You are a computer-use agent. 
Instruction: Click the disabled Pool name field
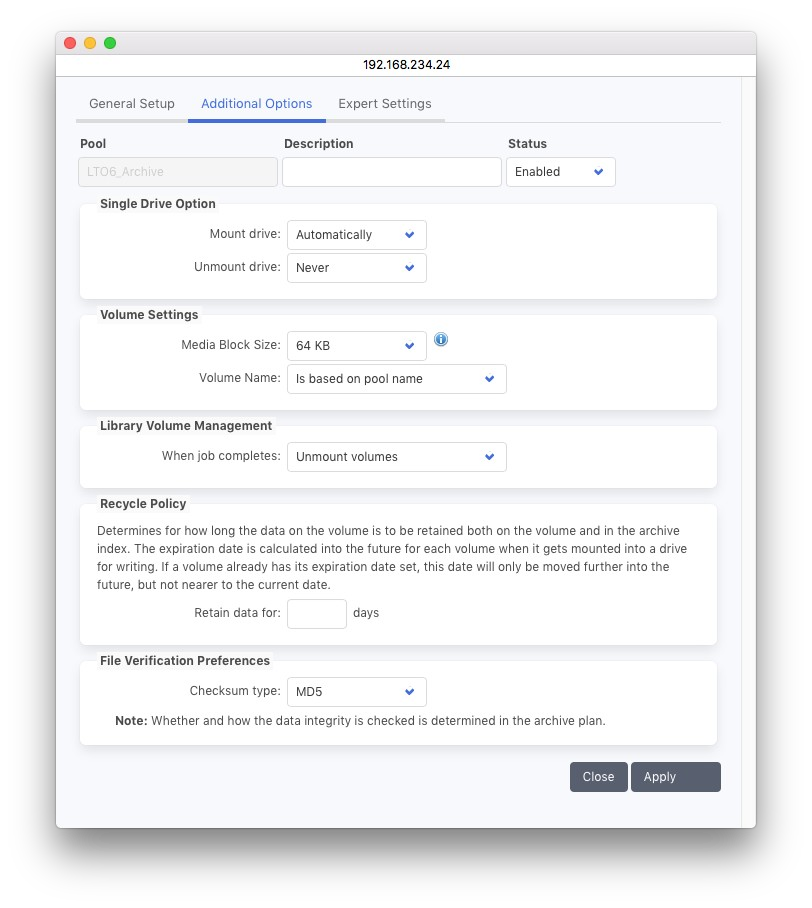pos(178,172)
